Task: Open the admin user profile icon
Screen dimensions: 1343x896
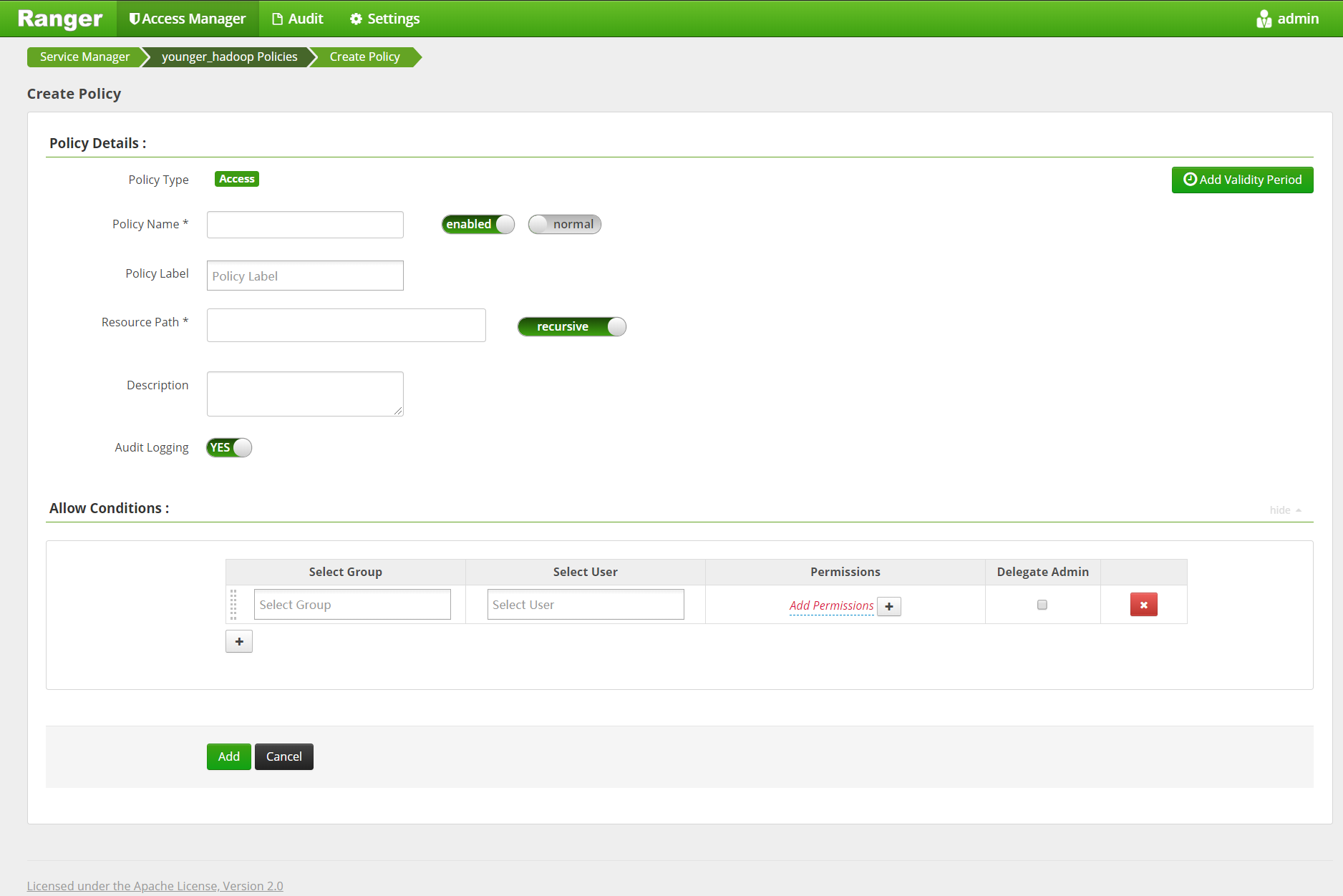Action: (x=1264, y=18)
